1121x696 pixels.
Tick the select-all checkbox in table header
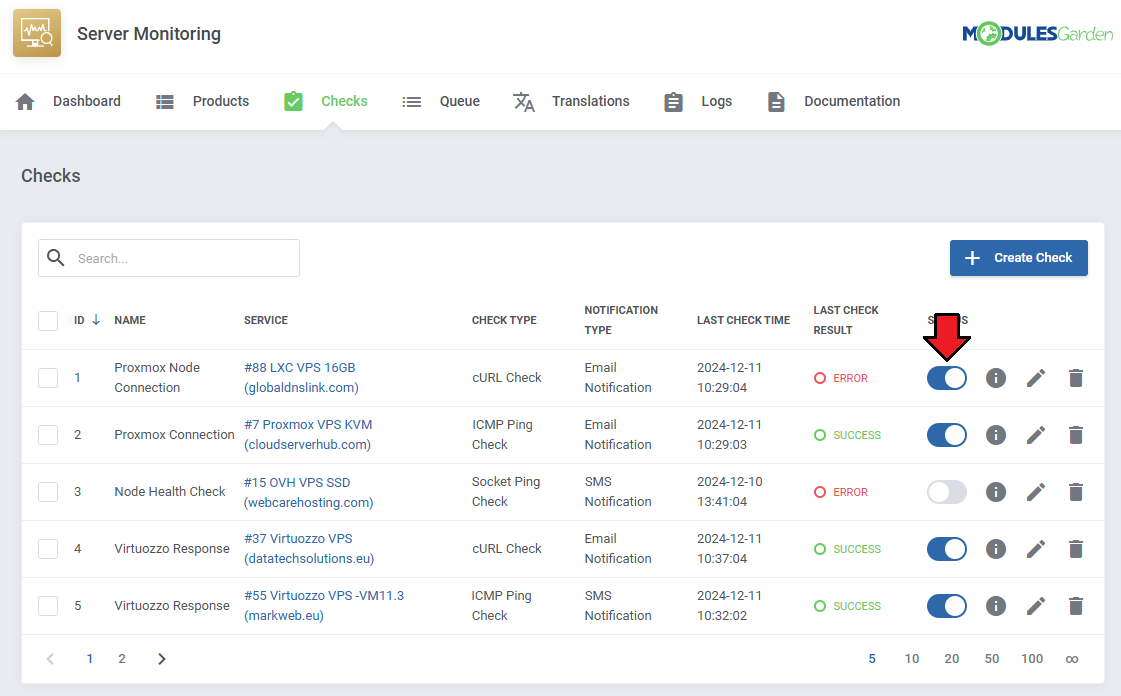48,321
